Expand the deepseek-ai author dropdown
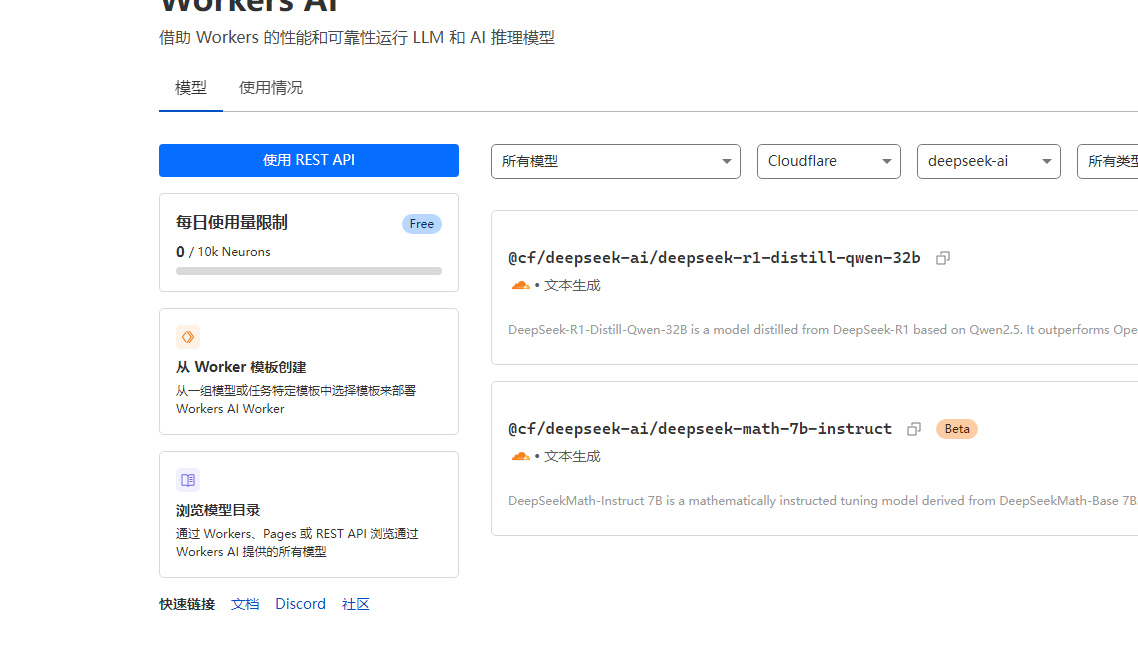1138x653 pixels. click(x=988, y=161)
